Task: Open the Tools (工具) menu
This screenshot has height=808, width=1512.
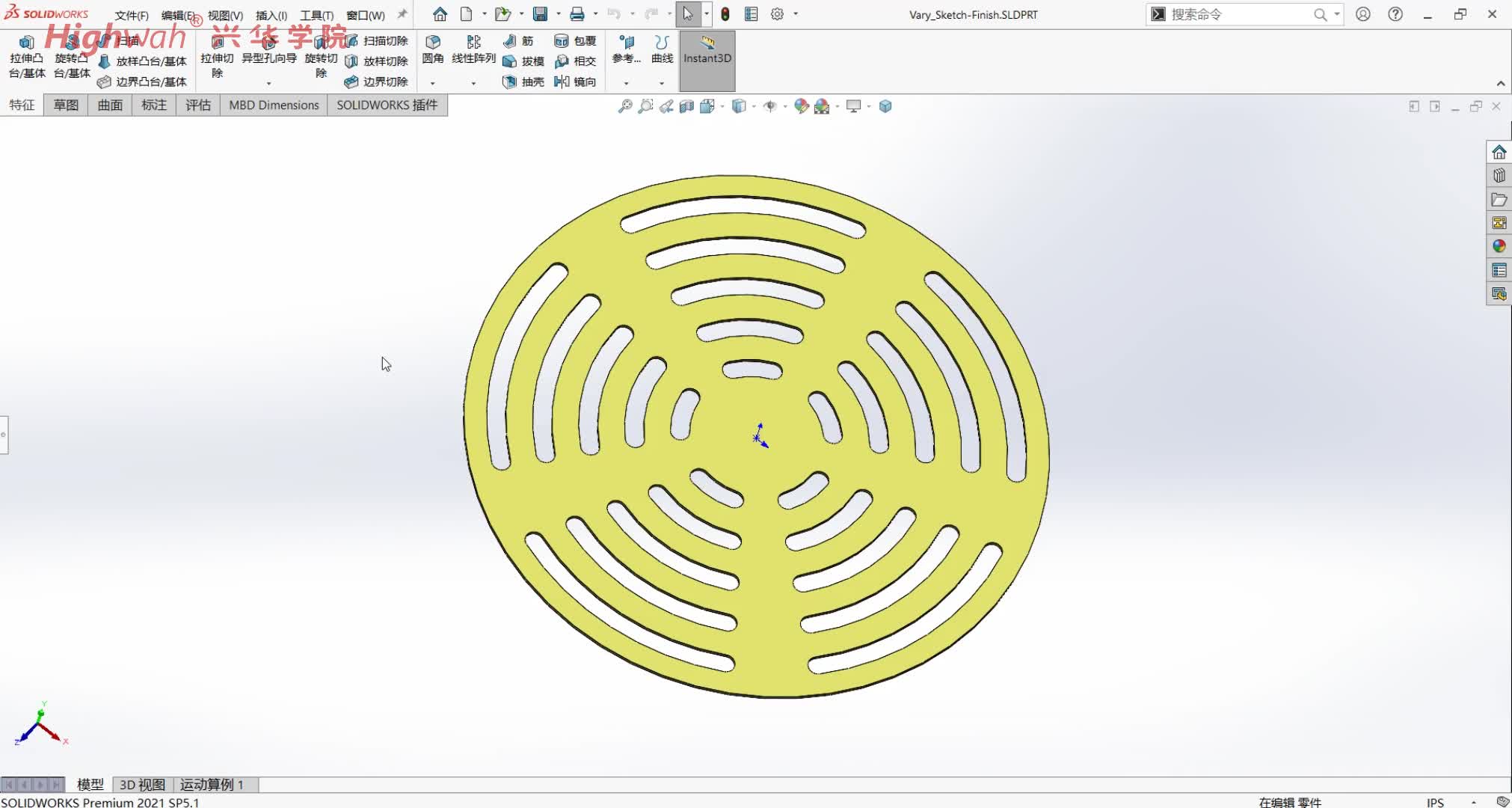Action: (316, 15)
